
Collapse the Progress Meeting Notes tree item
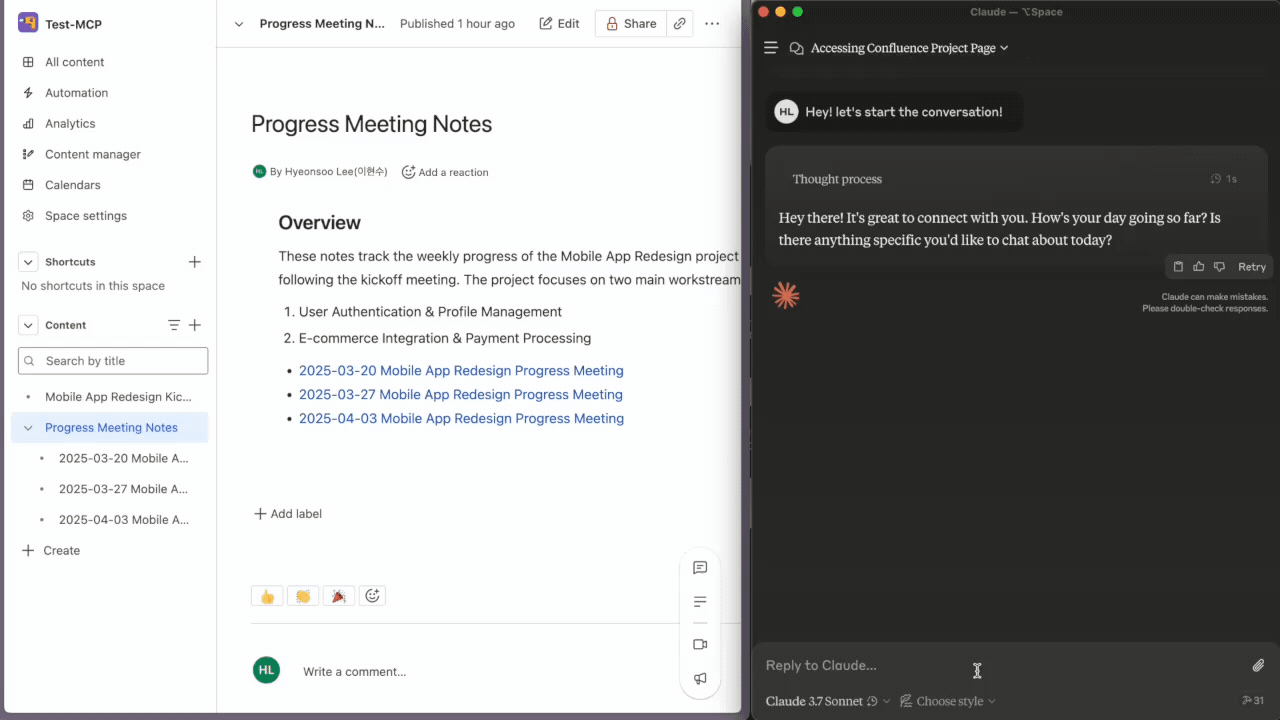[28, 428]
